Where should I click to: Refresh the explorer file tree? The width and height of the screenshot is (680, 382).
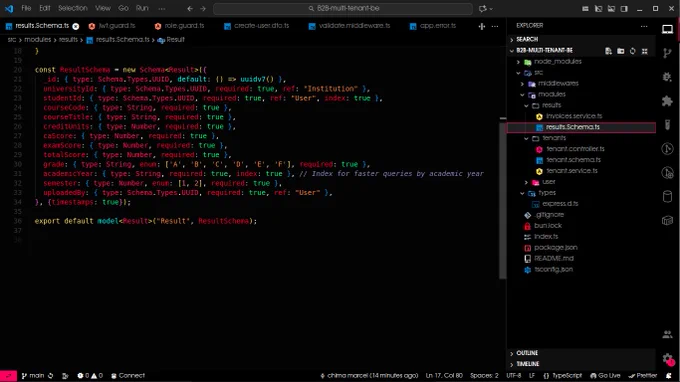[633, 51]
